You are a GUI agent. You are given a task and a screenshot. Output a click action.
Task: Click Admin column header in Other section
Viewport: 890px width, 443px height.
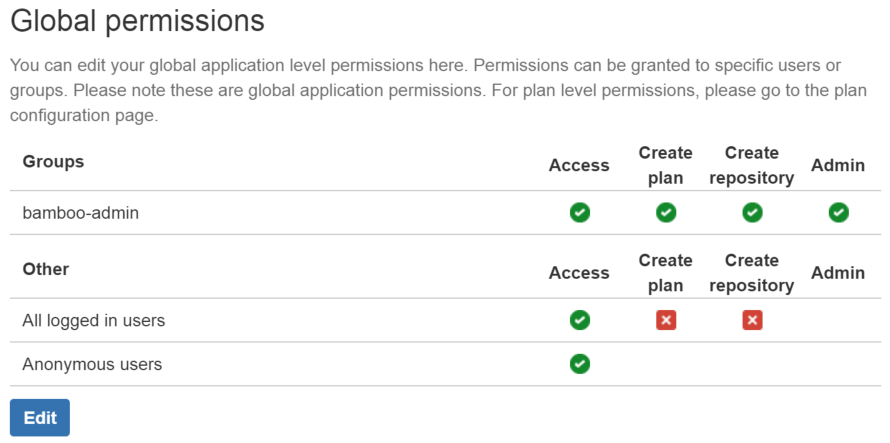click(x=839, y=273)
